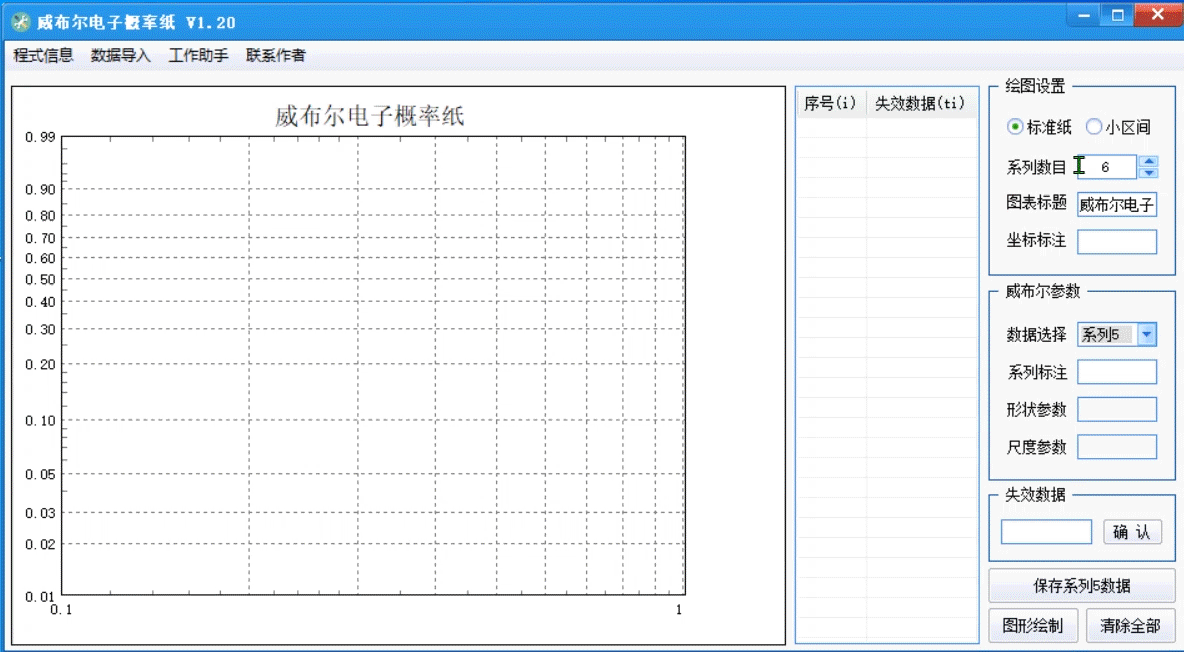Viewport: 1184px width, 652px height.
Task: Click the 图形绘制 button
Action: (1032, 626)
